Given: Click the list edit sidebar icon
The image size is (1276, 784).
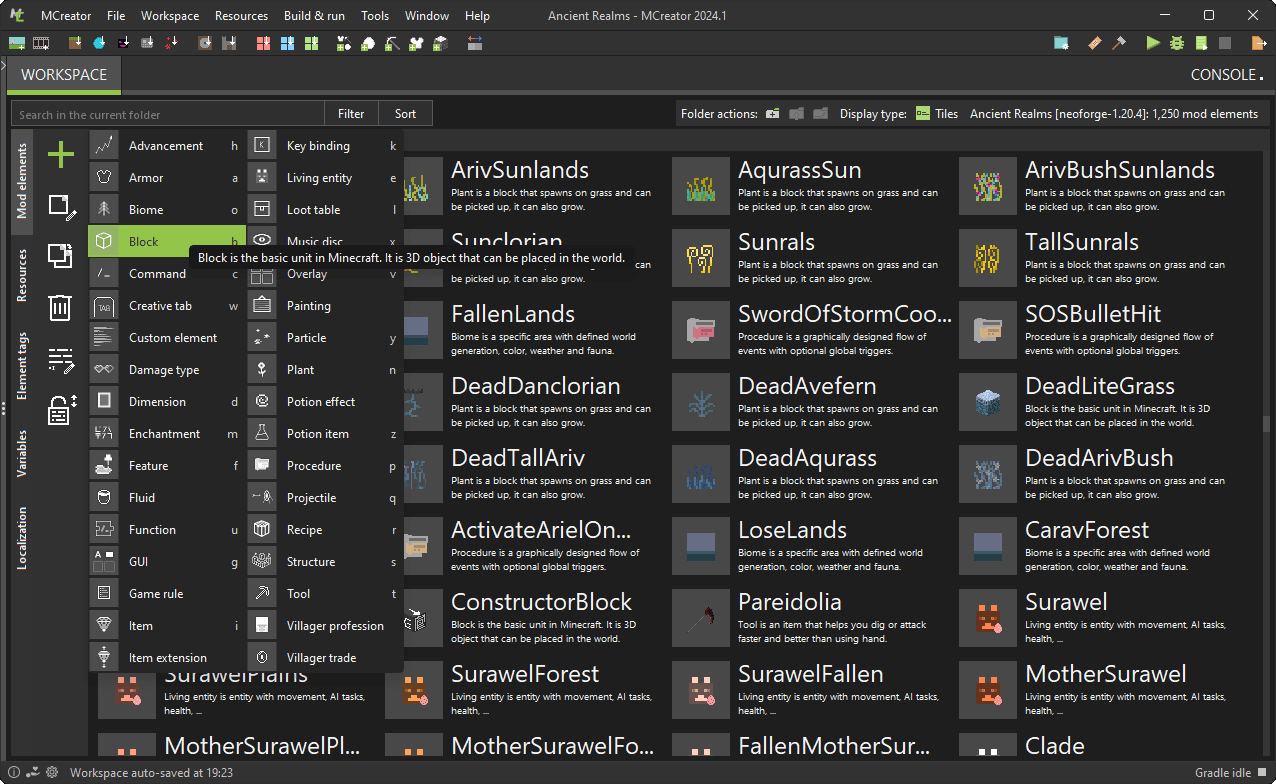Looking at the screenshot, I should click(x=61, y=359).
